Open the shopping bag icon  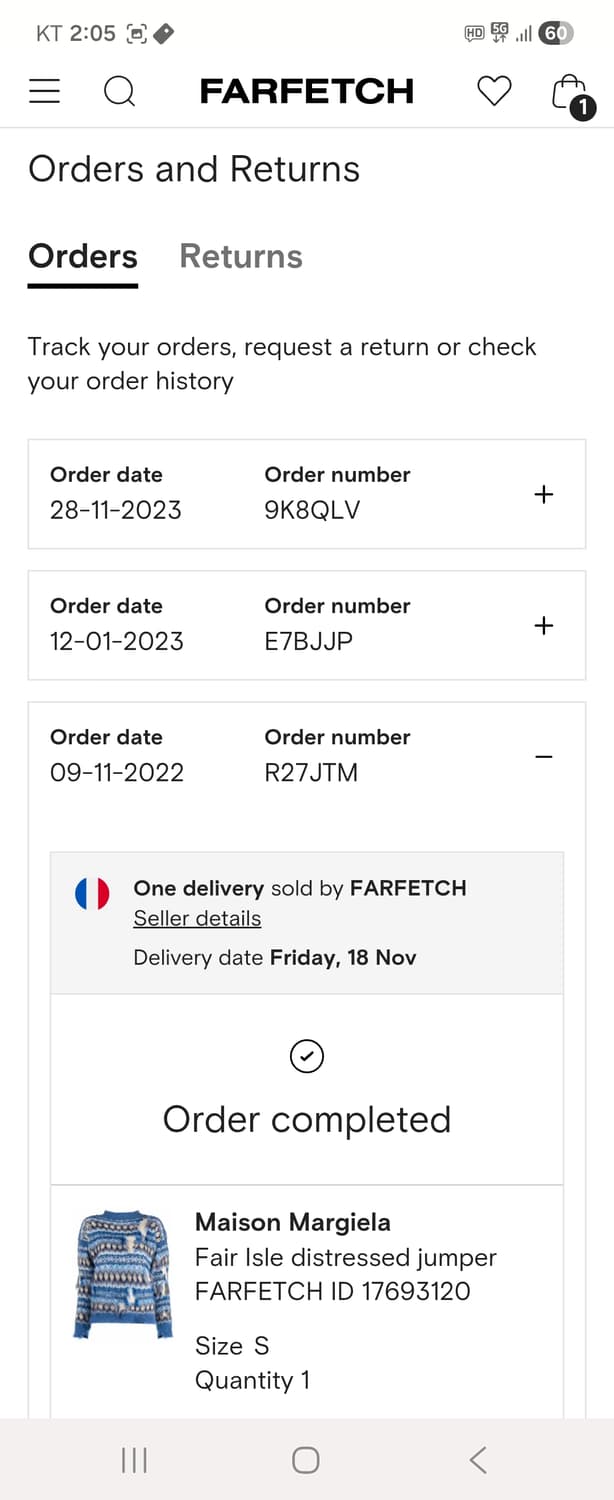click(571, 93)
